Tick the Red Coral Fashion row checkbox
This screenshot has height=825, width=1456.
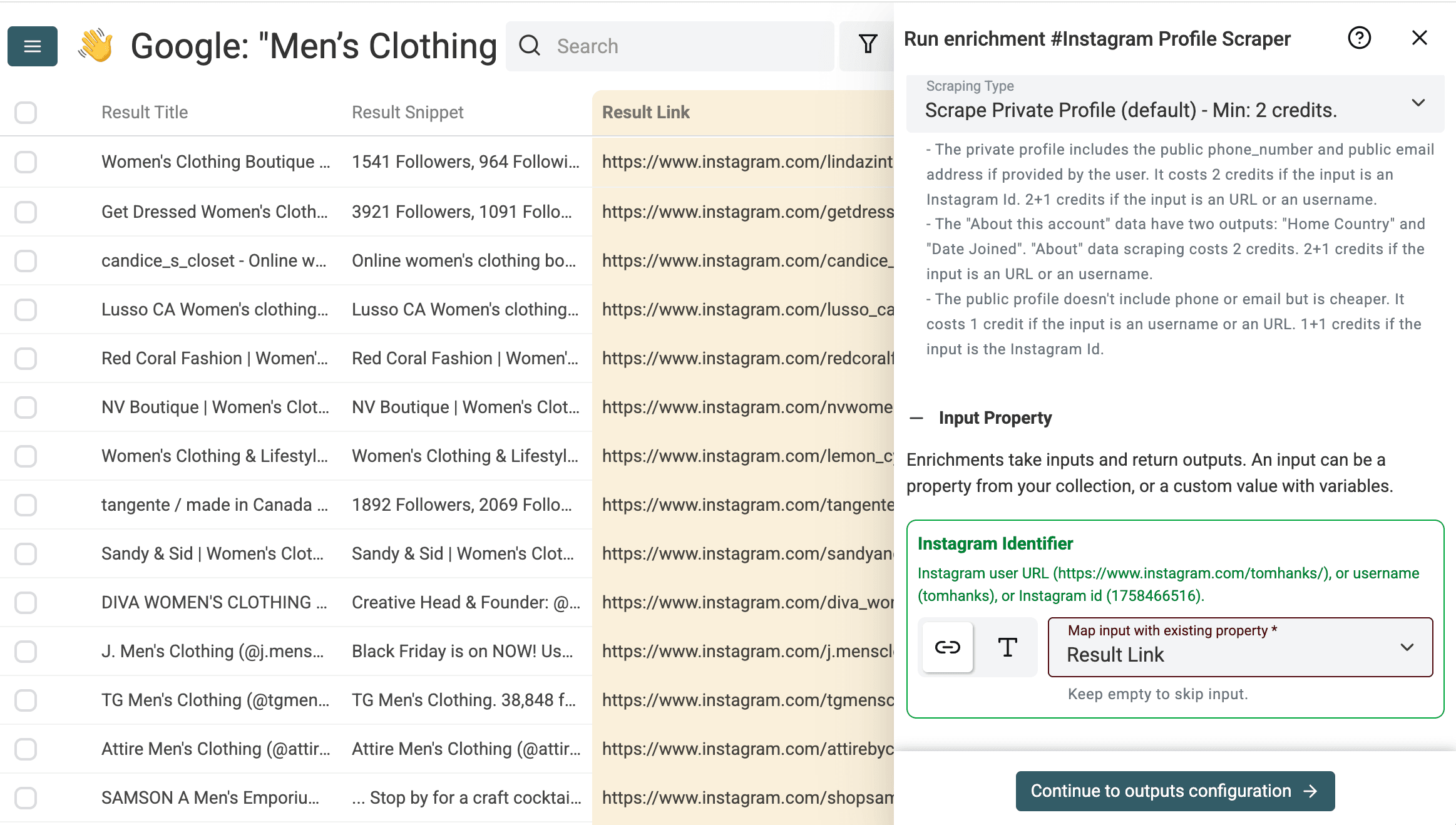tap(26, 359)
